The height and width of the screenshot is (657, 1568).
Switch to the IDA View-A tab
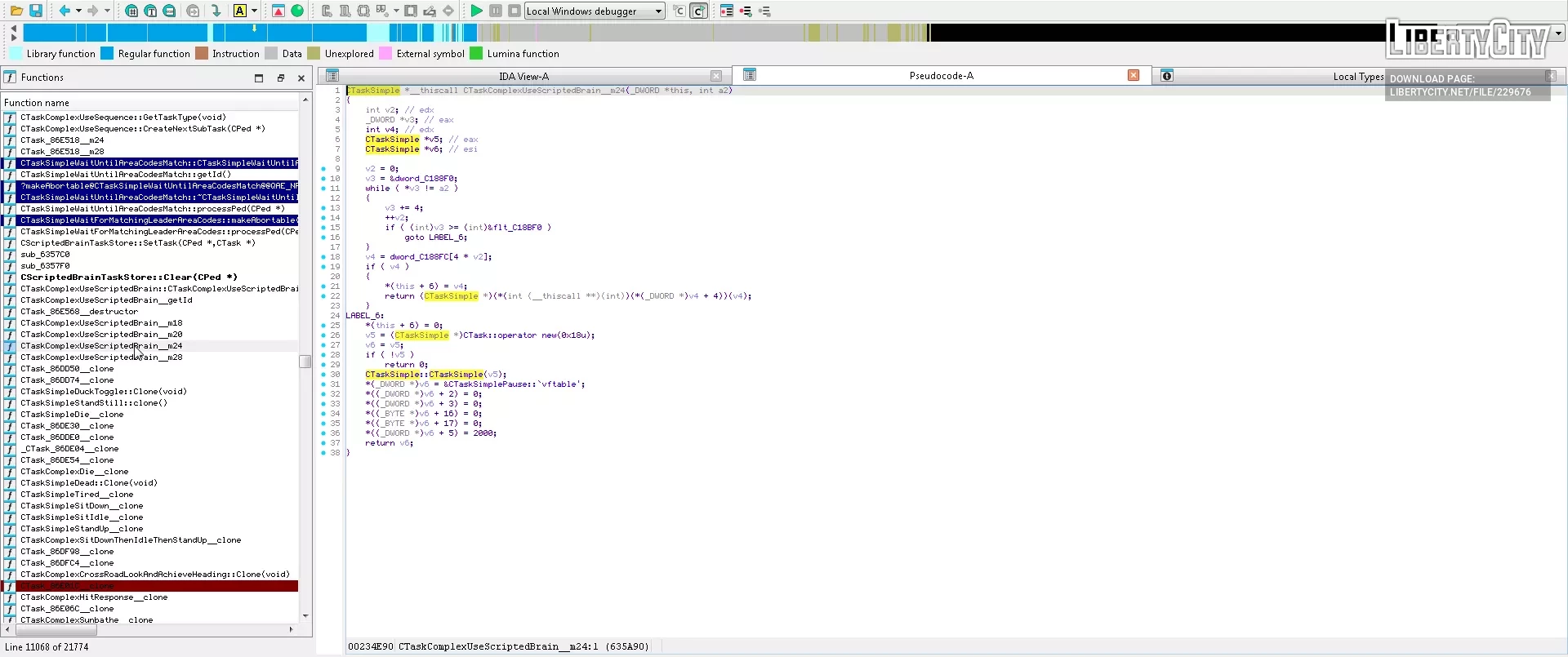tap(523, 76)
